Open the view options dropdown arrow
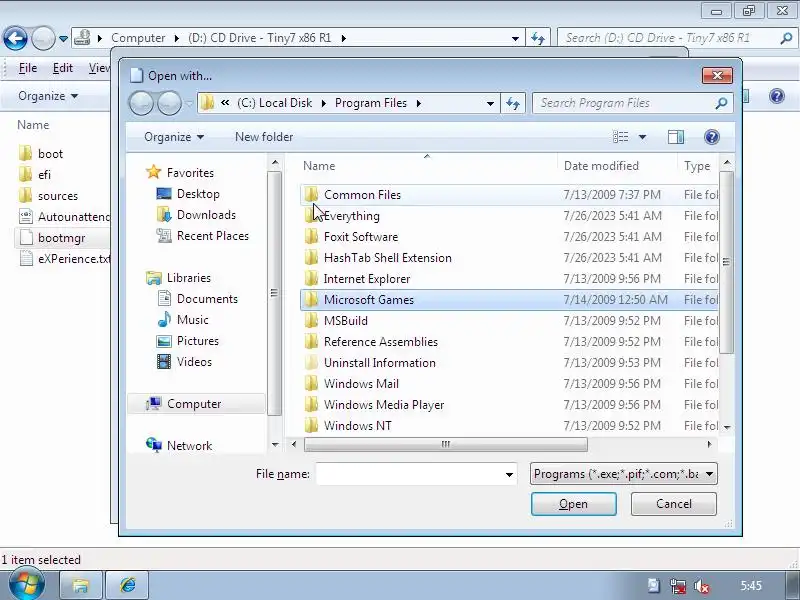This screenshot has width=800, height=600. (642, 137)
